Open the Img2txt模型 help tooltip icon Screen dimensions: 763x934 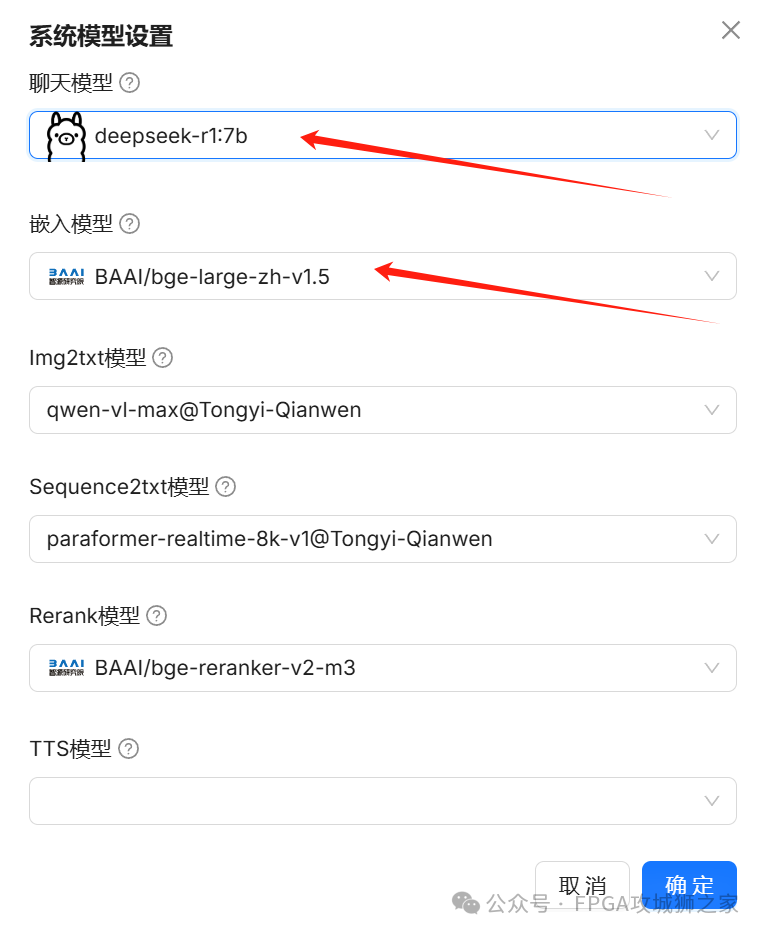pyautogui.click(x=163, y=358)
